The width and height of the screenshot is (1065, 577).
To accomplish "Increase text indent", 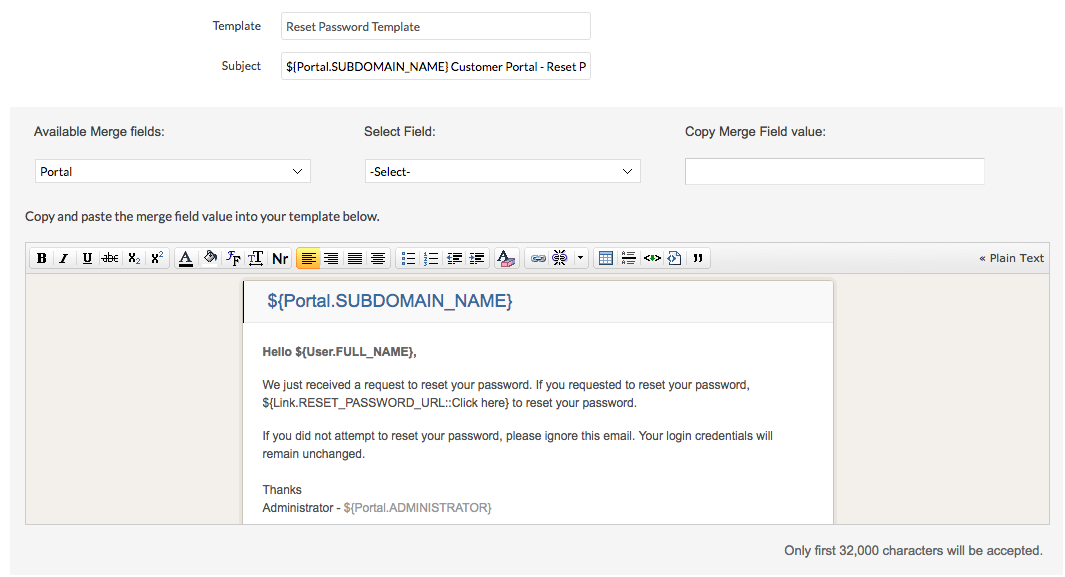I will point(477,258).
